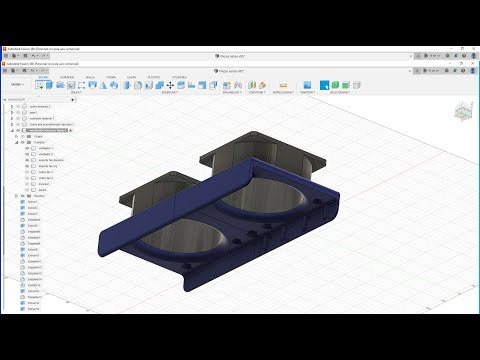Activate the blue Select tool in Seleccionar
The width and height of the screenshot is (480, 360).
tap(324, 85)
